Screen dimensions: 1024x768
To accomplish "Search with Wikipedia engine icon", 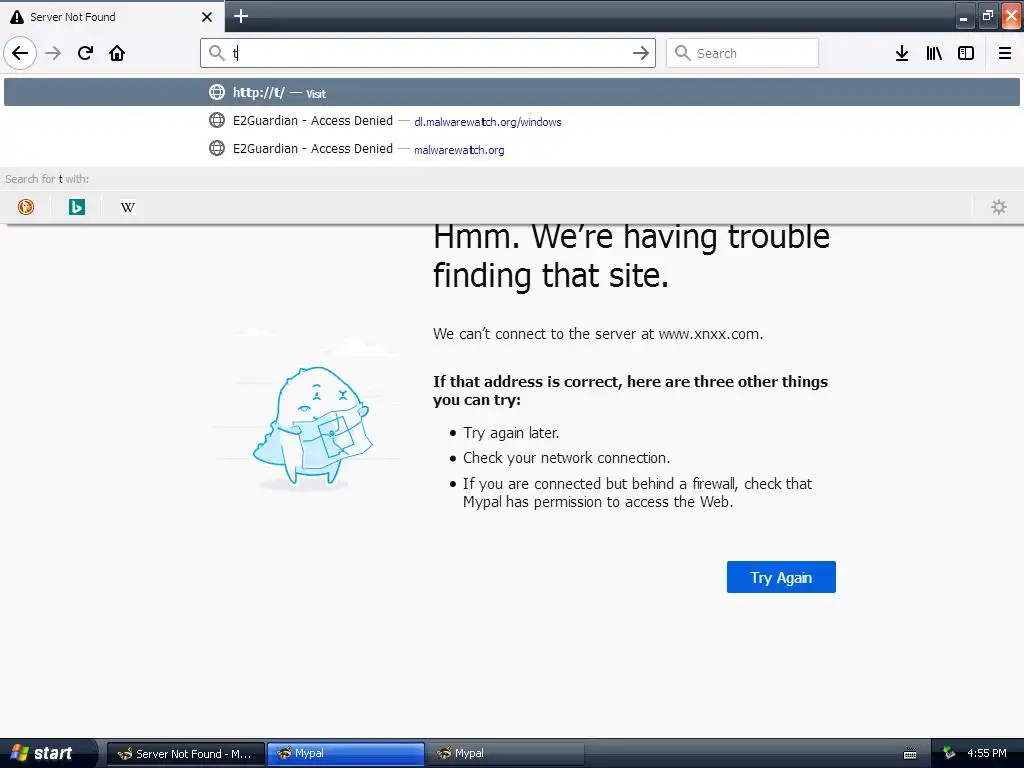I will (128, 207).
